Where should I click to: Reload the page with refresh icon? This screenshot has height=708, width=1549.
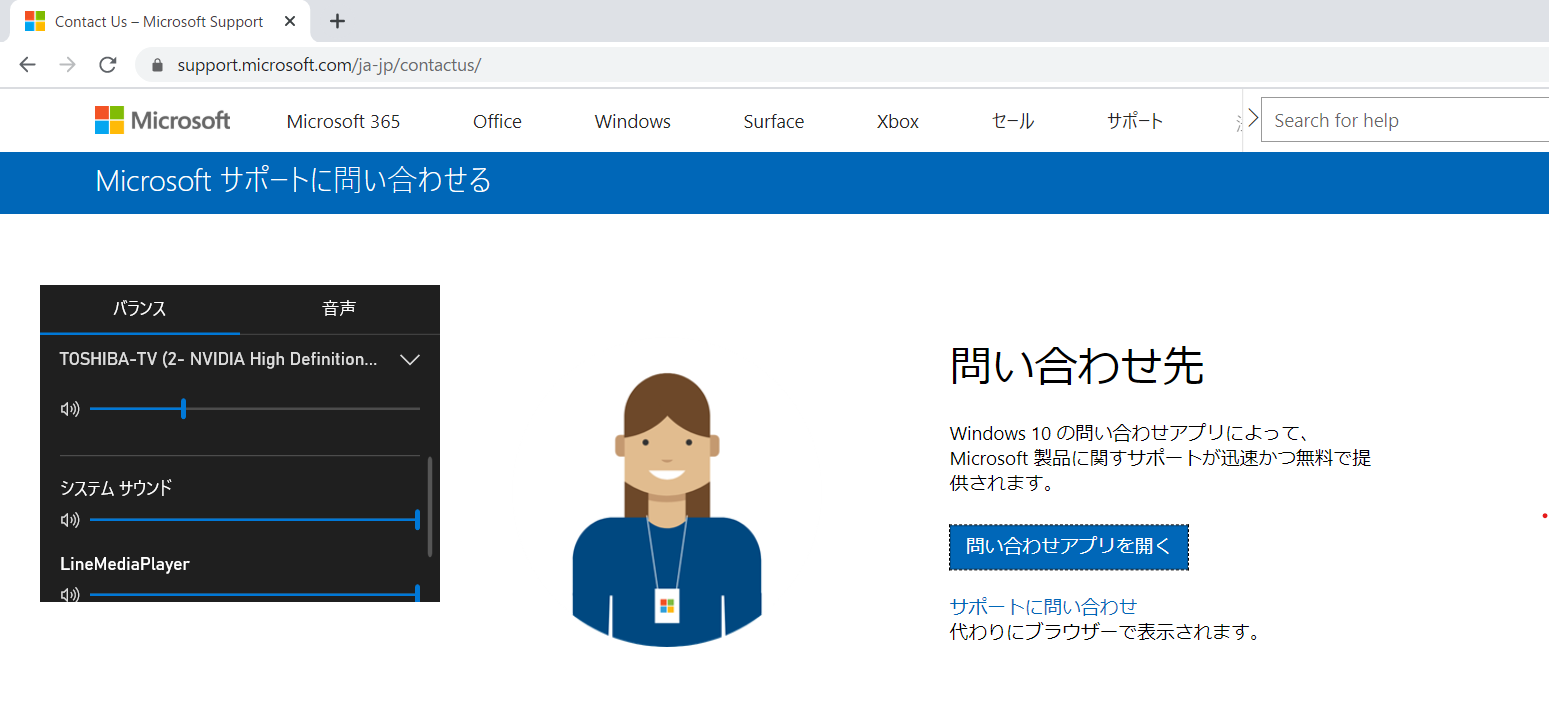(x=108, y=65)
